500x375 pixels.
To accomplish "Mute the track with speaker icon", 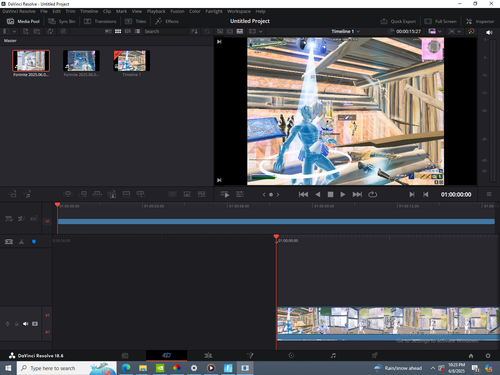I will pyautogui.click(x=25, y=324).
